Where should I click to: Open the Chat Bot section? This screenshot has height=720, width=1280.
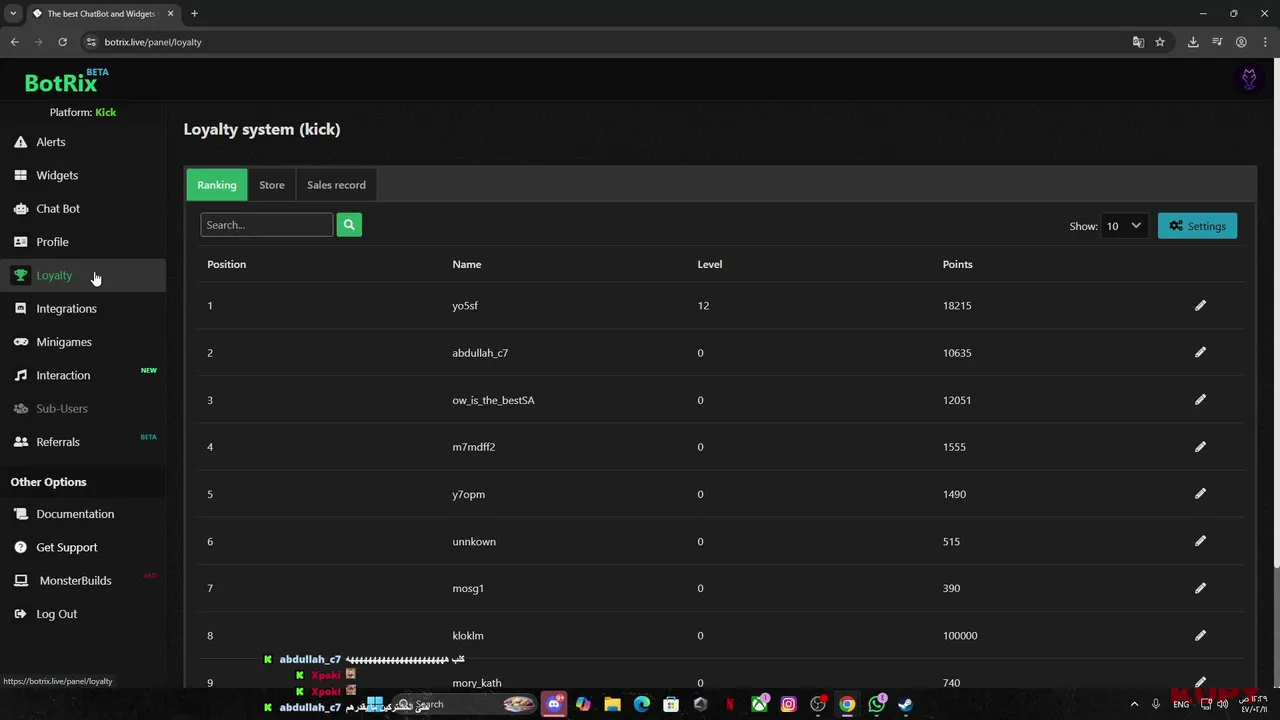coord(57,208)
